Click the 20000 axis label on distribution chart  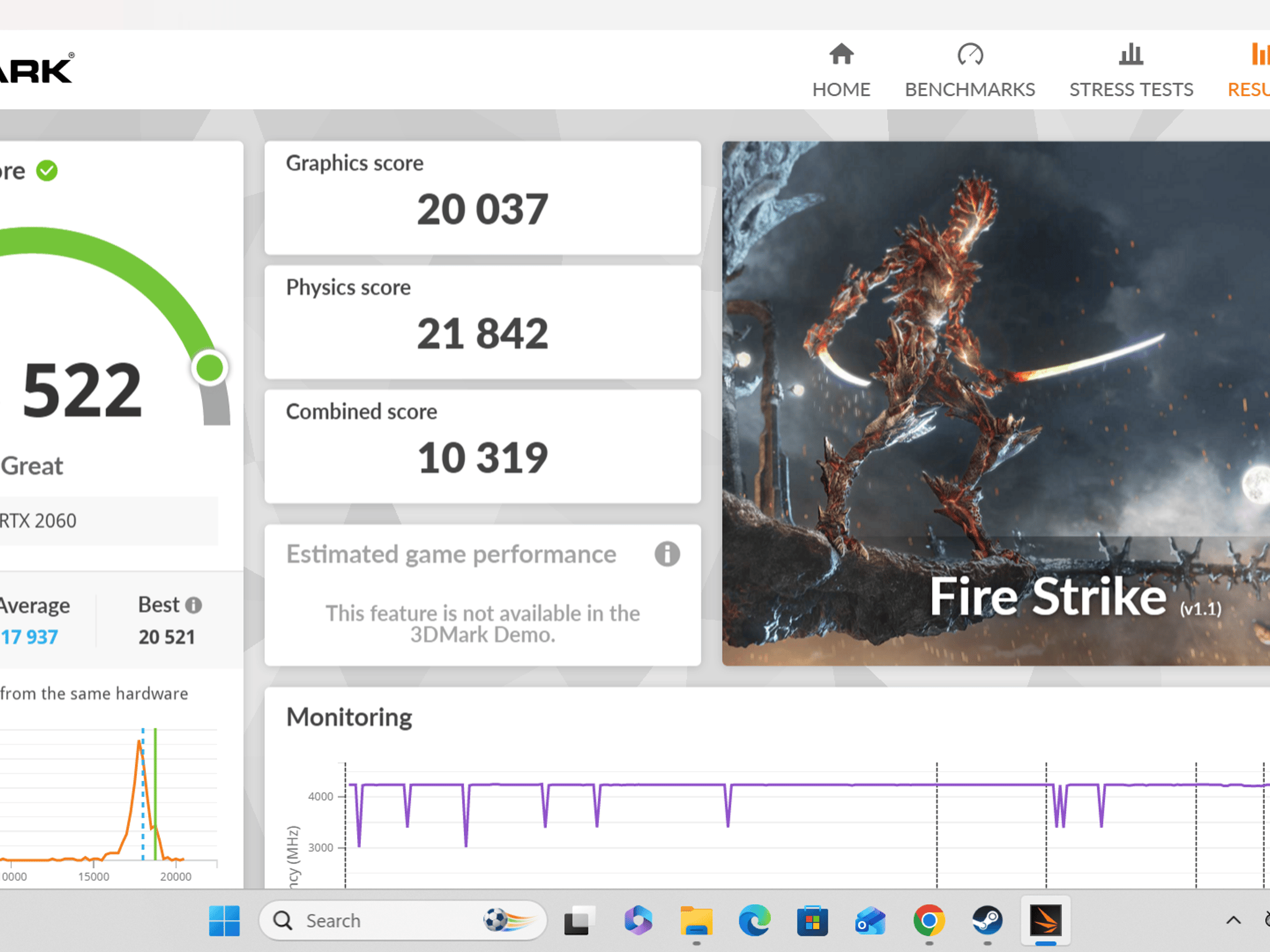click(x=175, y=876)
